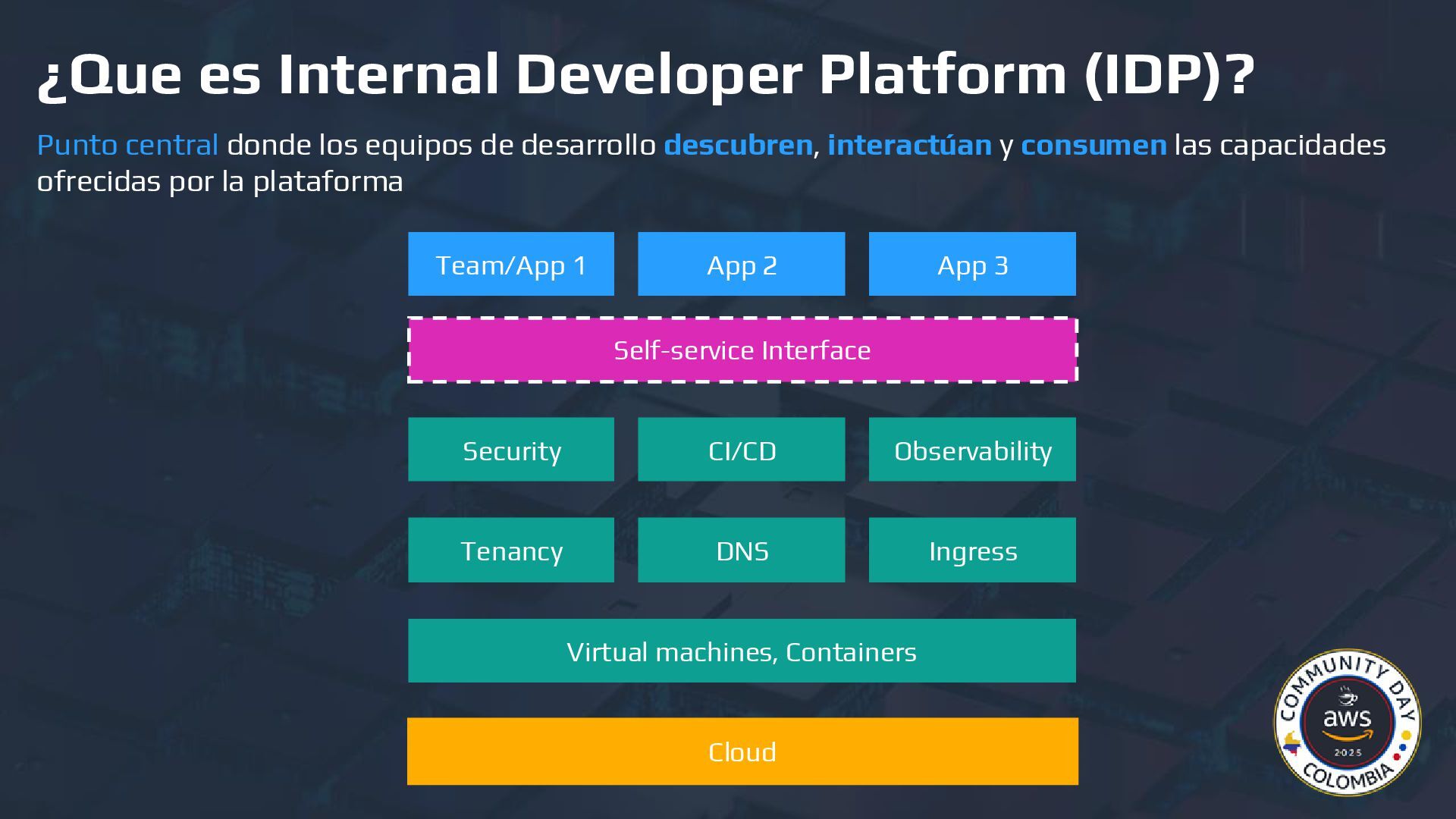Click the Self-service Interface box
This screenshot has height=819, width=1456.
click(x=742, y=350)
